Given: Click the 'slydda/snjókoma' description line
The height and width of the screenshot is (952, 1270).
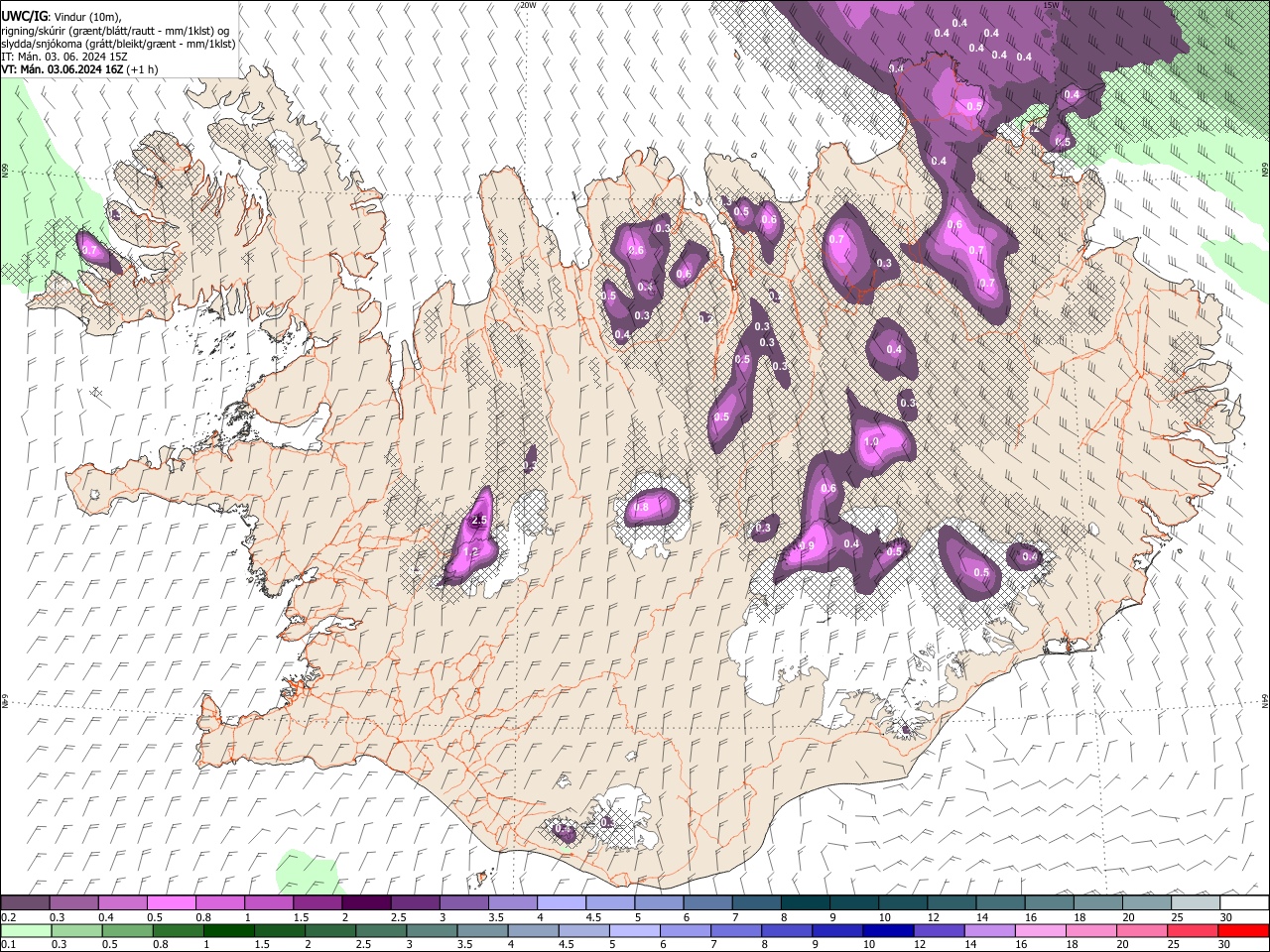Looking at the screenshot, I should tap(118, 44).
